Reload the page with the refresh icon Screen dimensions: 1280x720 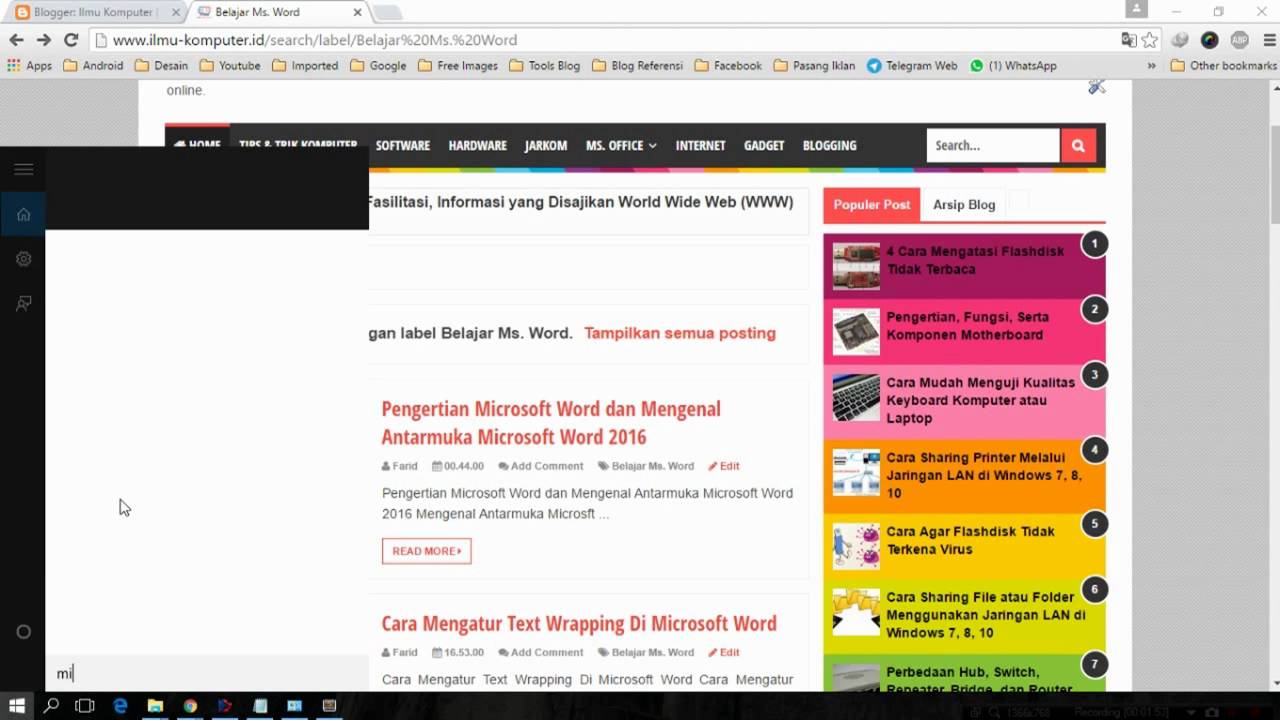click(x=71, y=40)
